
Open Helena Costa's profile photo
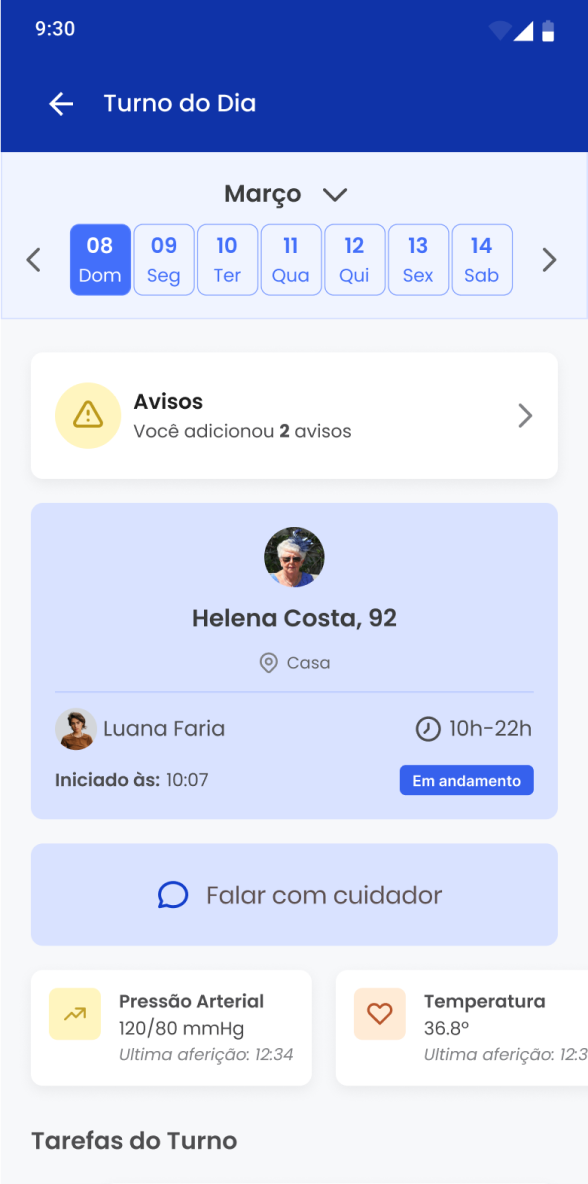[x=294, y=557]
